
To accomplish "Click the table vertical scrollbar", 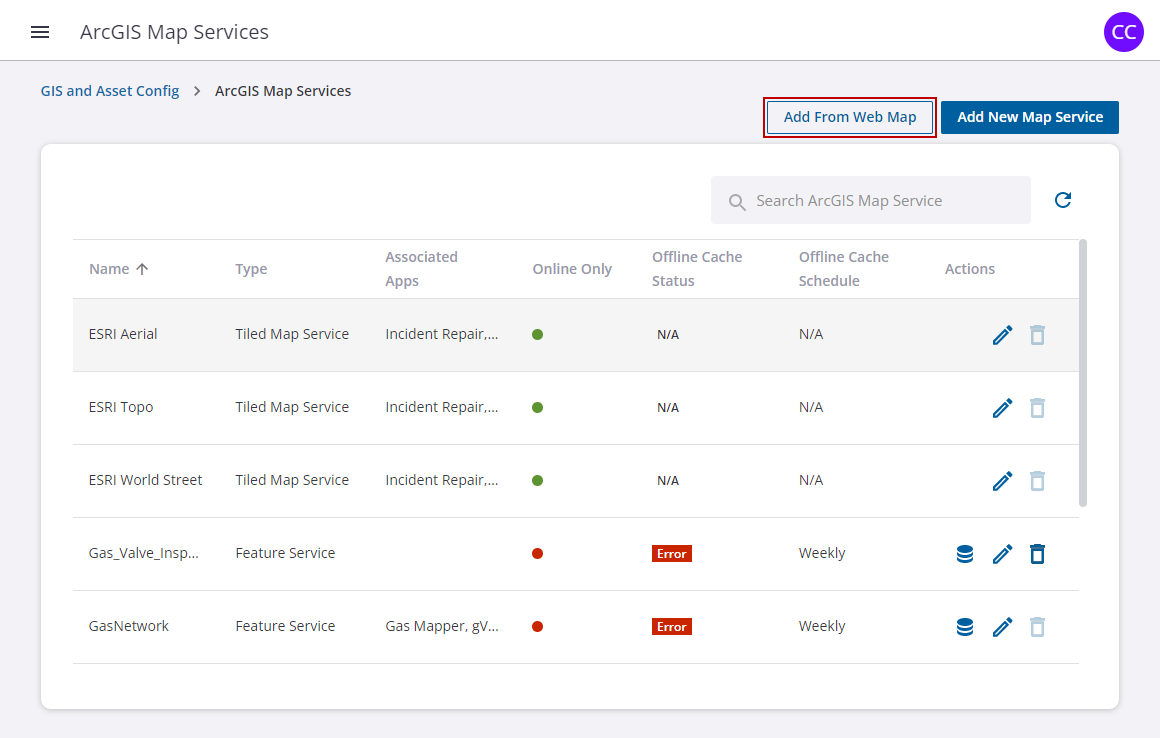I will pos(1083,373).
